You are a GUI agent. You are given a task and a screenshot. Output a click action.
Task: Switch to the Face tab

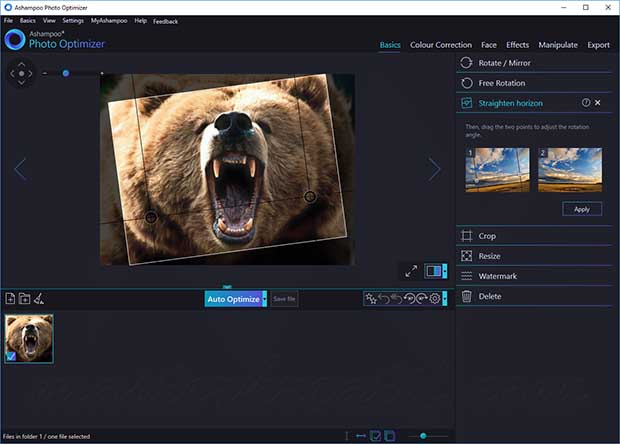[489, 45]
